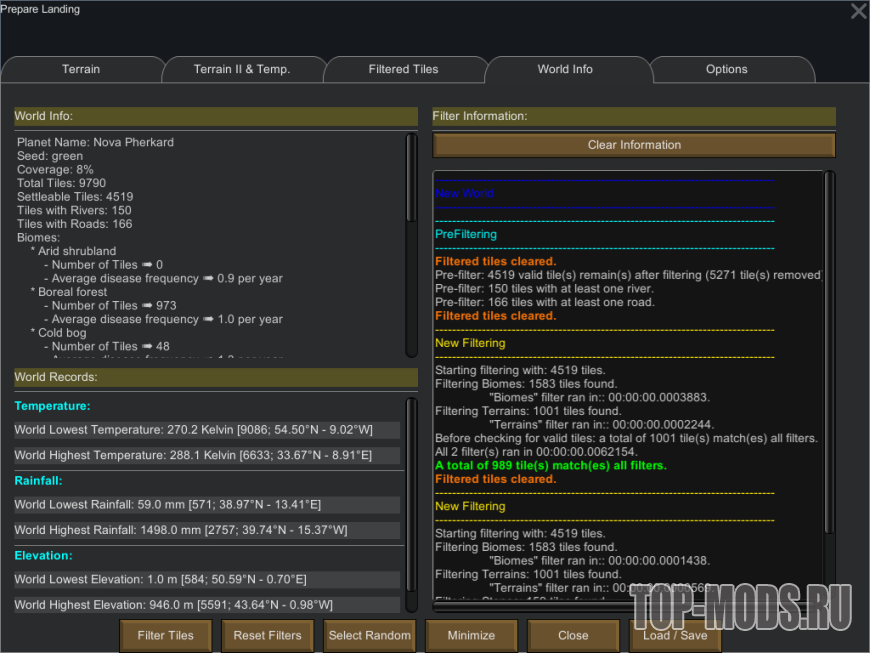Choose Select Random tile button
The image size is (870, 653).
pos(369,635)
